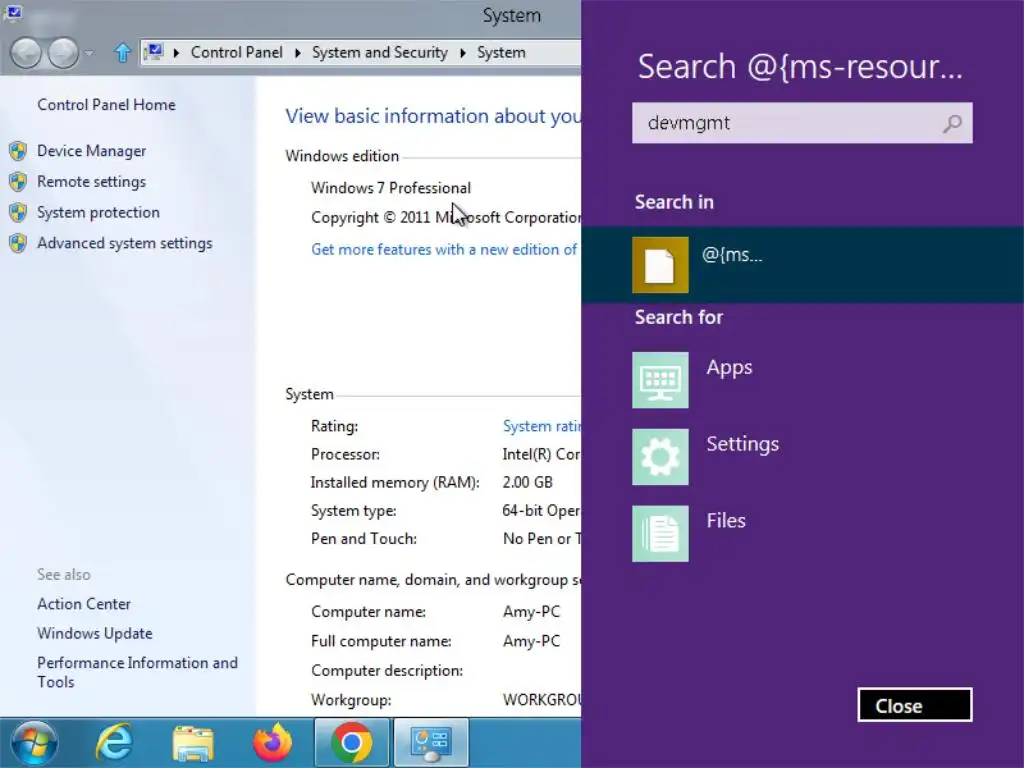This screenshot has width=1024, height=768.
Task: Open recent pages dropdown next to Forward
Action: tap(89, 53)
